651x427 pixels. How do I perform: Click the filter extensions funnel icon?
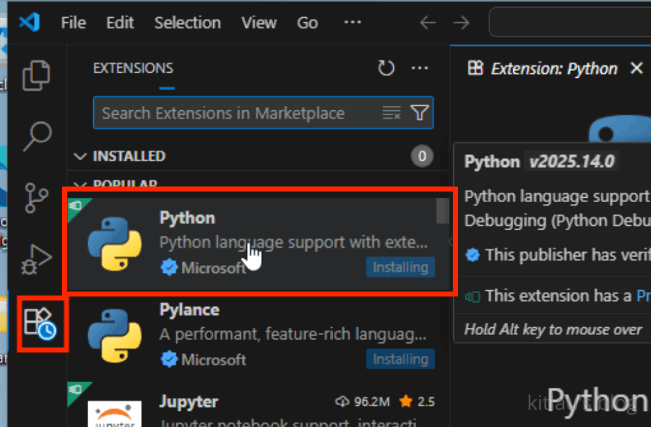pyautogui.click(x=420, y=113)
